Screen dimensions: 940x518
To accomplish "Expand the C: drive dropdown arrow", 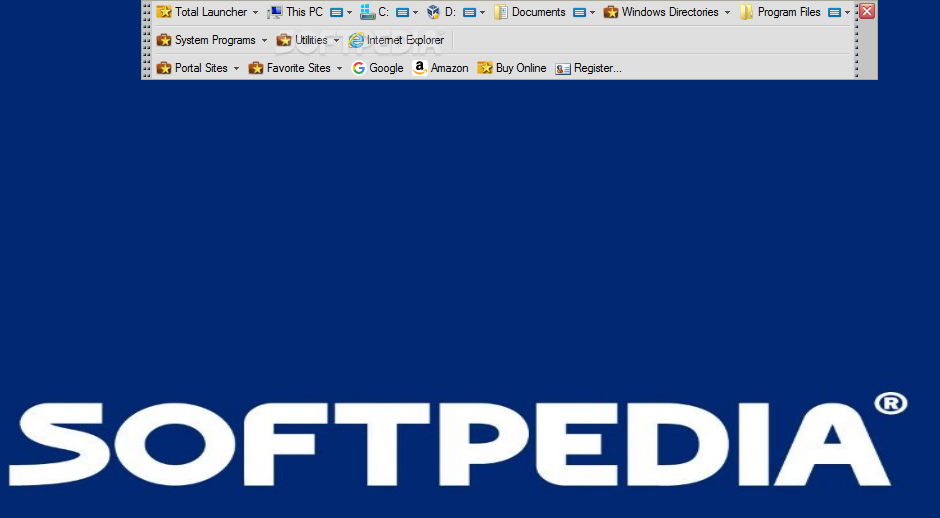I will click(415, 13).
